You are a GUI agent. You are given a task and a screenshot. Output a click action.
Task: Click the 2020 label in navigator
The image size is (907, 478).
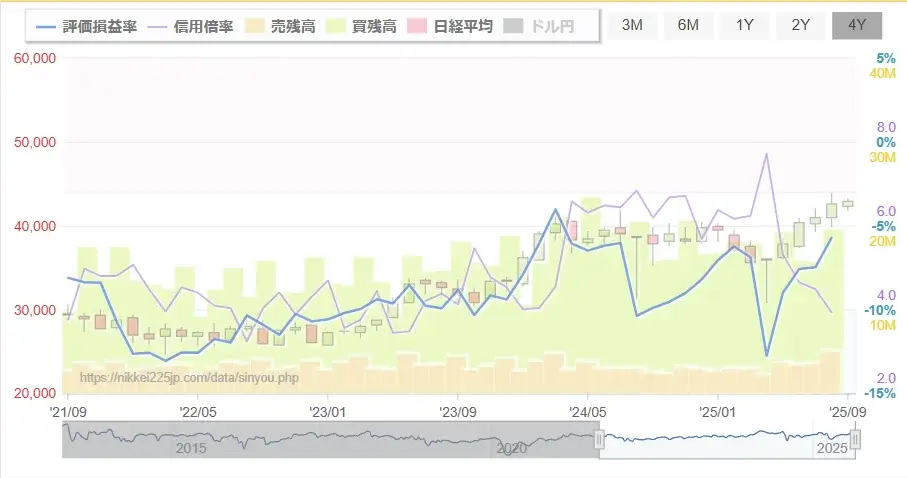pyautogui.click(x=512, y=448)
